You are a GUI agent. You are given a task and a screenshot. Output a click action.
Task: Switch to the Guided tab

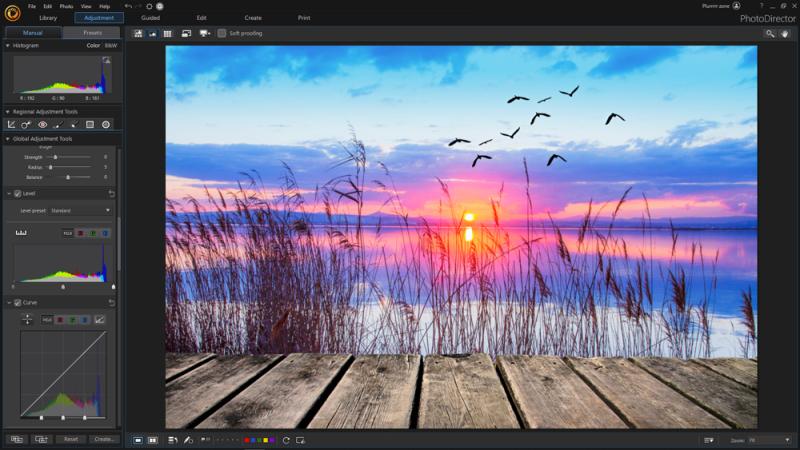[x=150, y=18]
